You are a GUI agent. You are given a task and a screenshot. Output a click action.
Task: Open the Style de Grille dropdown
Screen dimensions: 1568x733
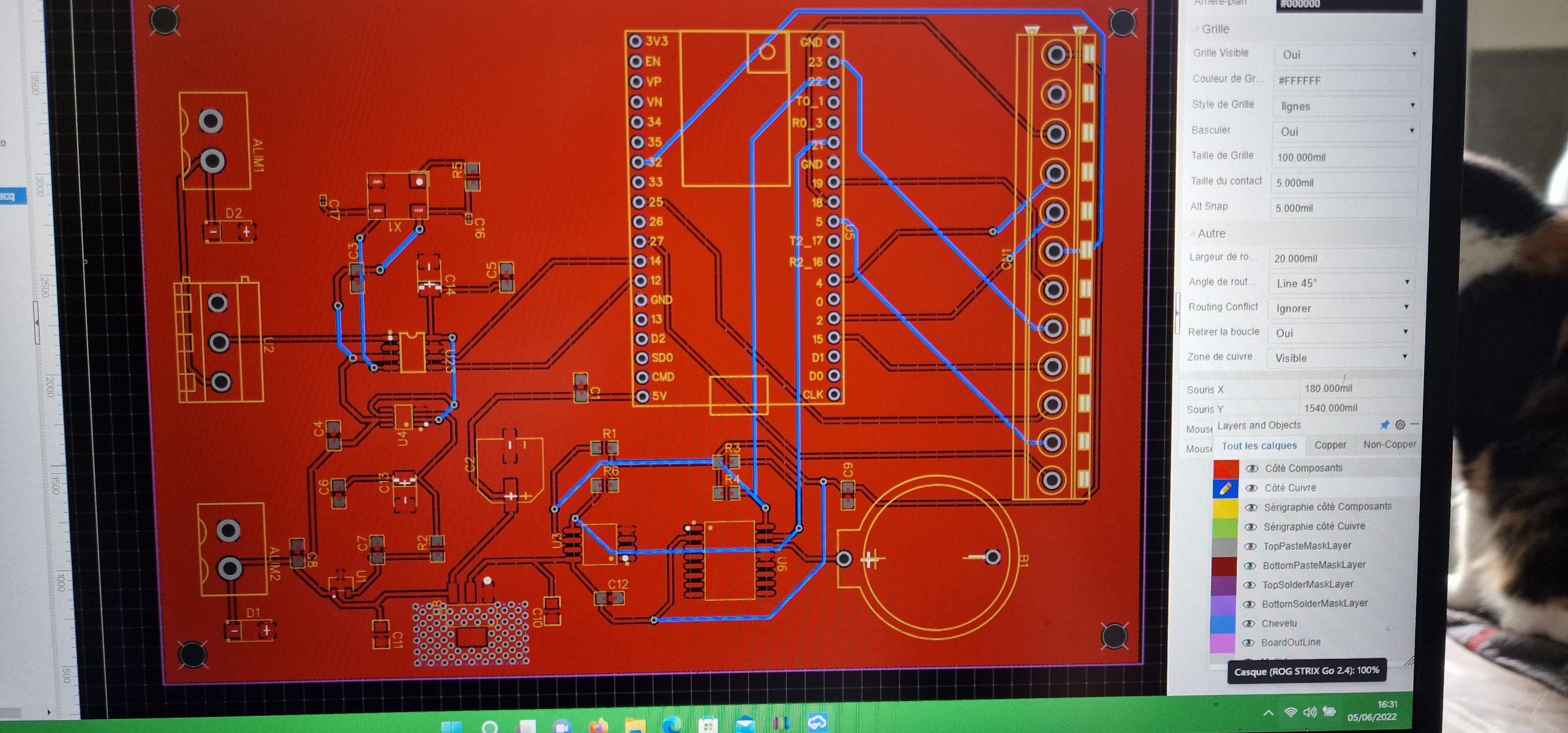coord(1346,106)
